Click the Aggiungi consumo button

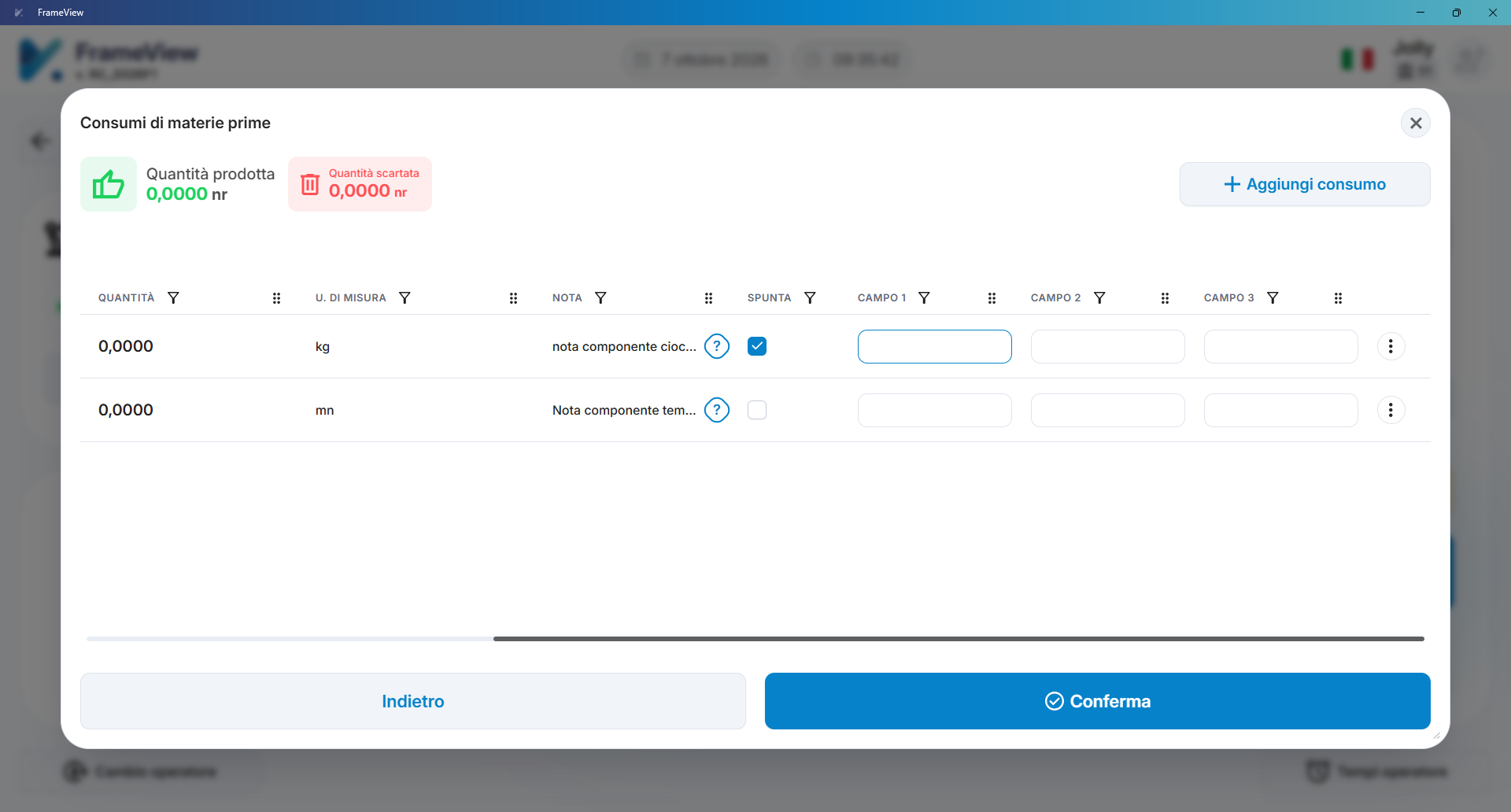click(1305, 184)
